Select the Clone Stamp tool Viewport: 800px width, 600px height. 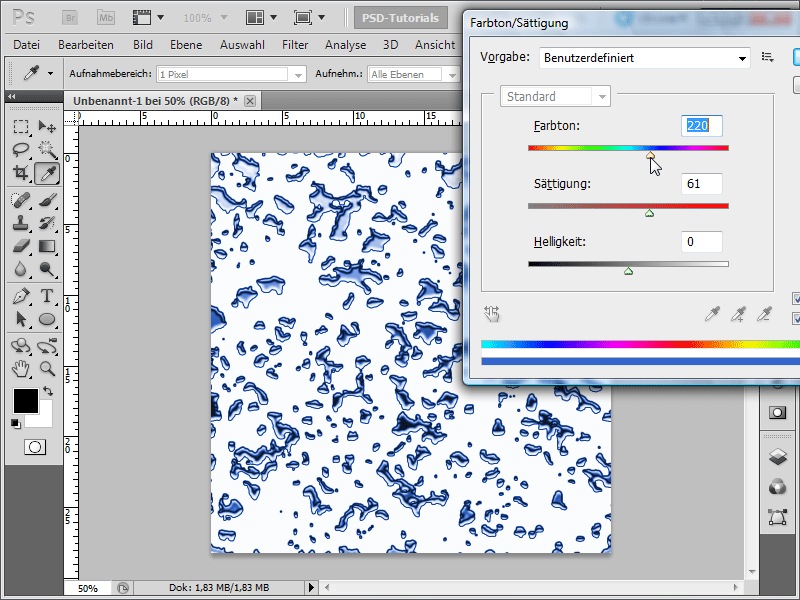coord(21,223)
